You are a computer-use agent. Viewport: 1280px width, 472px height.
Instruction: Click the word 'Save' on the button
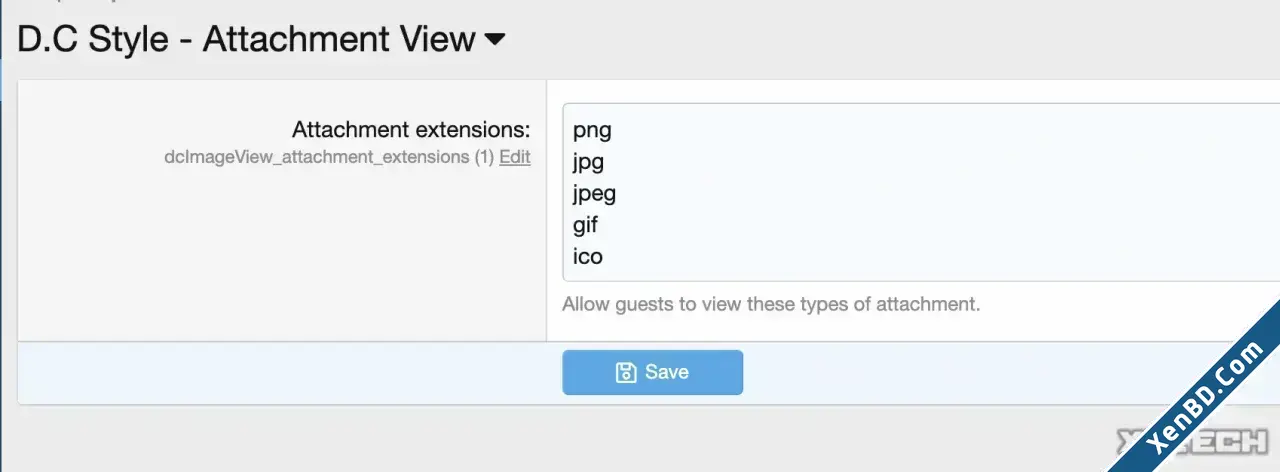point(667,372)
